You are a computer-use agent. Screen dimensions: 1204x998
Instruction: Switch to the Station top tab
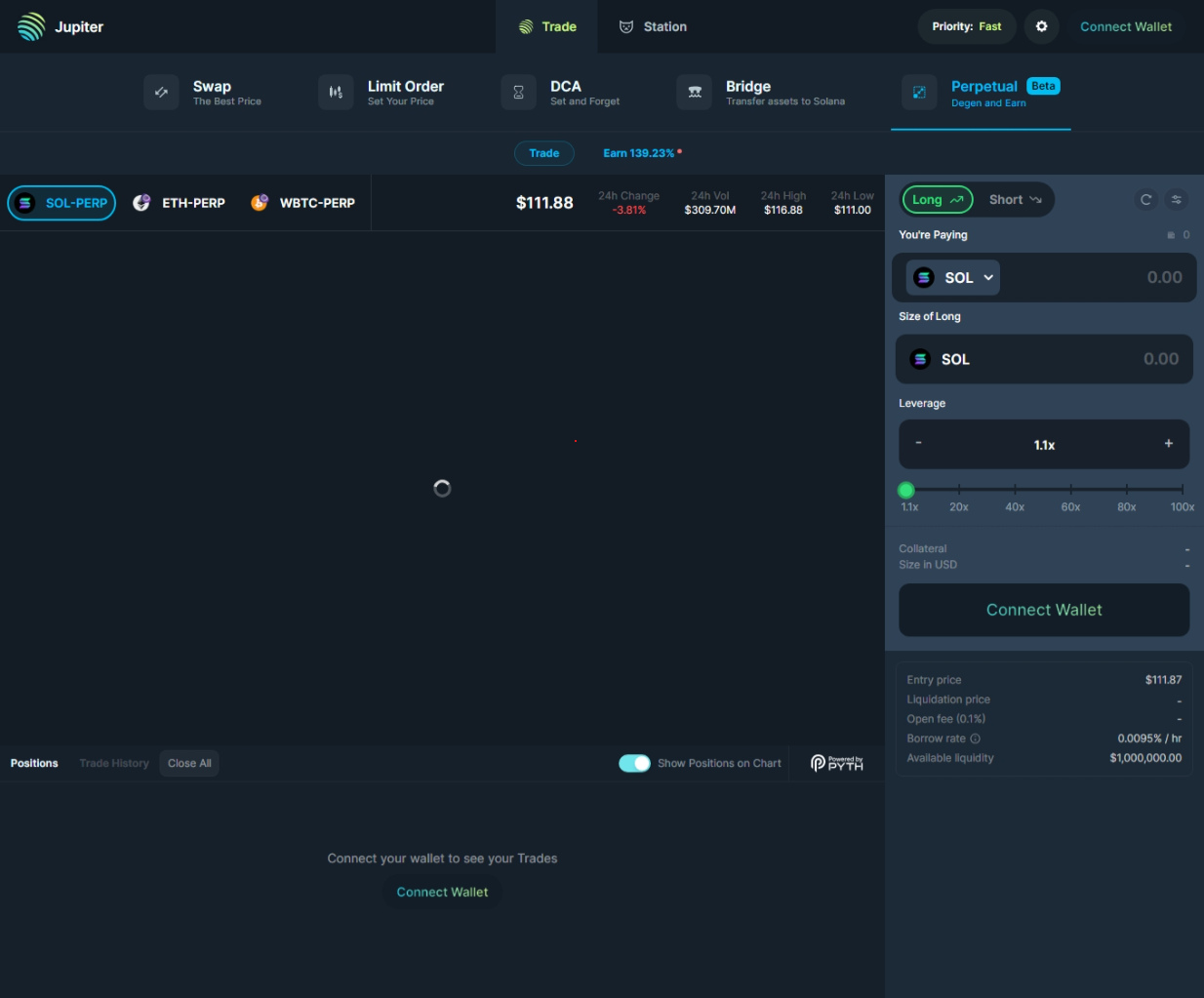point(653,26)
